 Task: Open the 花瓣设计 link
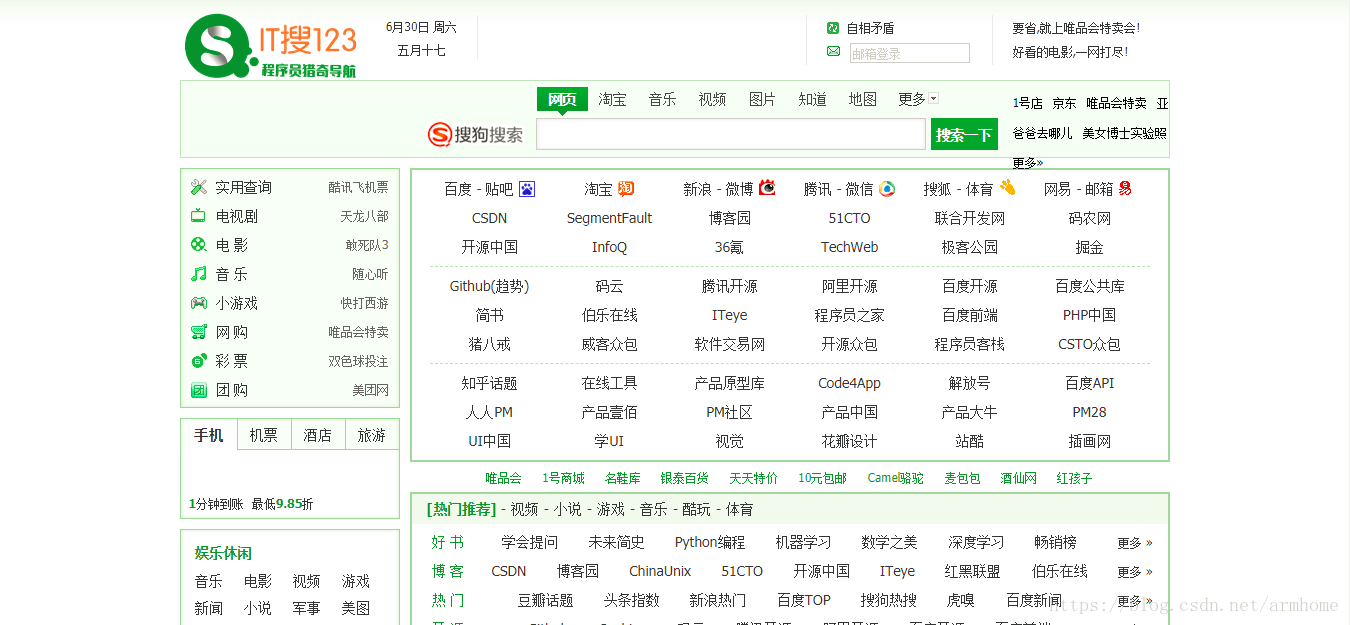coord(849,441)
